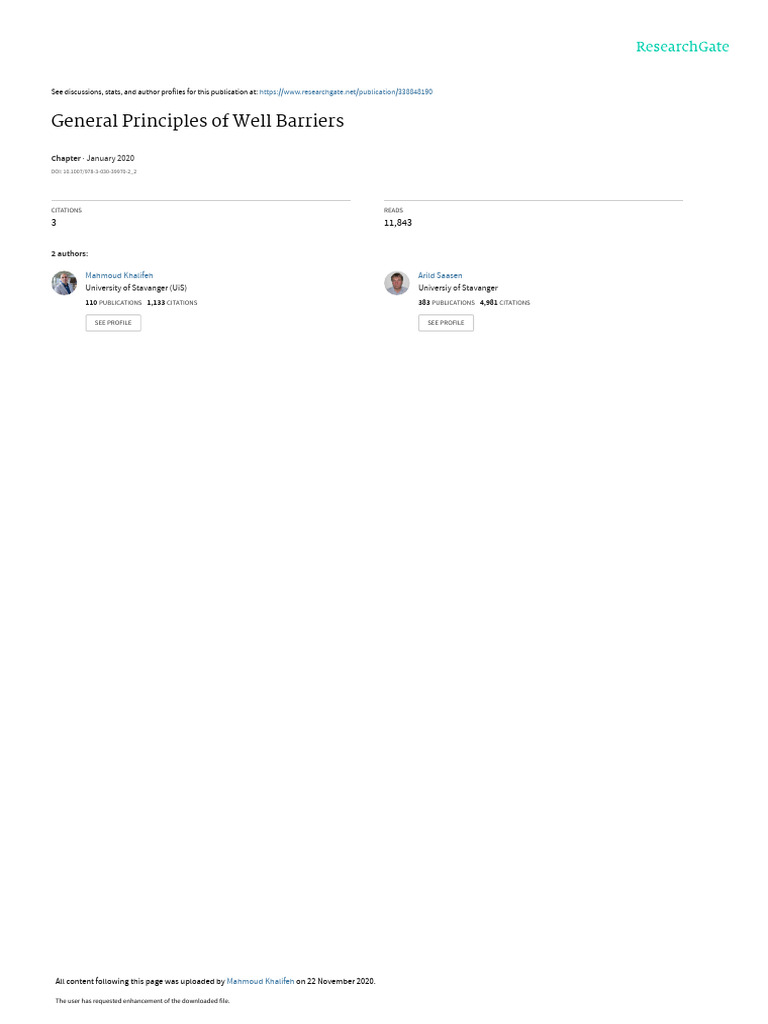Select the title General Principles of Well Barriers
The height and width of the screenshot is (1024, 768).
click(x=197, y=121)
